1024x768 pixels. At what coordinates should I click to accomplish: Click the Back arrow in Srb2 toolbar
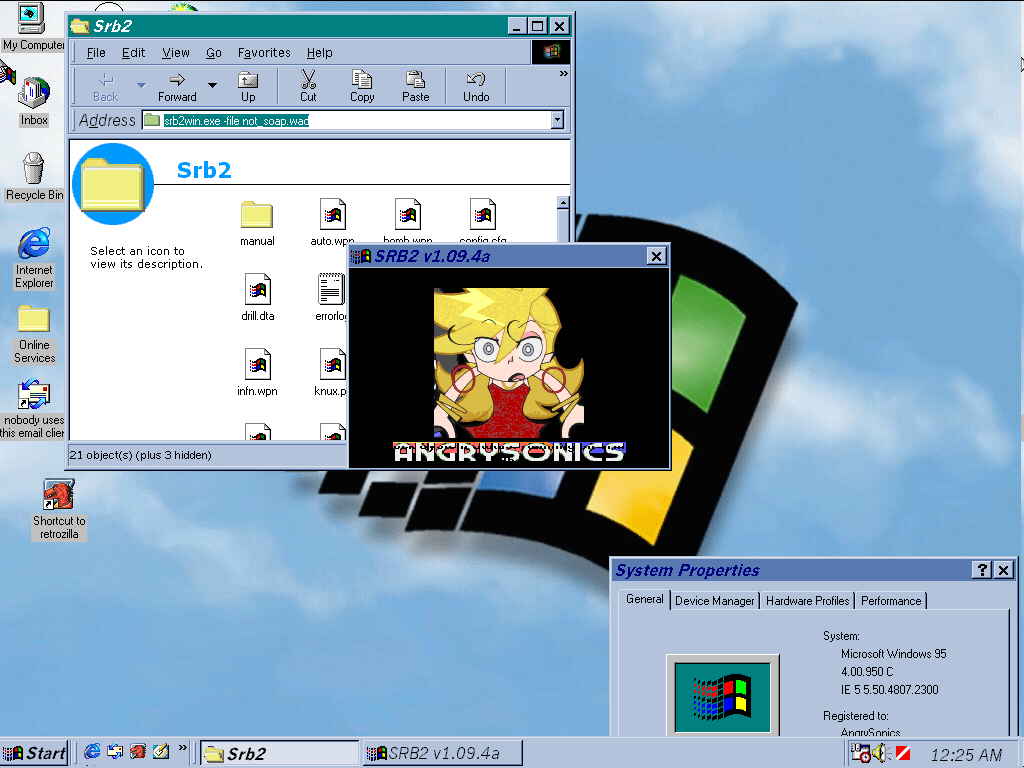[x=105, y=87]
